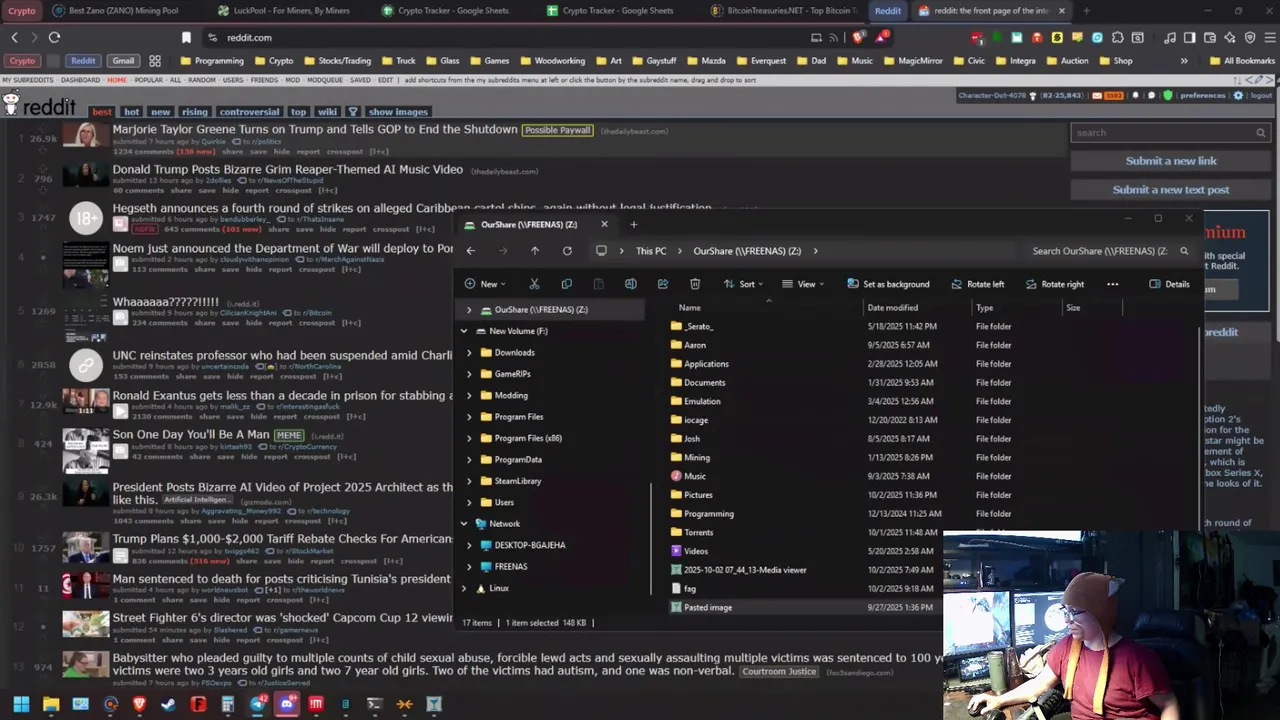Expand the FREENAS network node
This screenshot has width=1280, height=720.
pos(469,567)
